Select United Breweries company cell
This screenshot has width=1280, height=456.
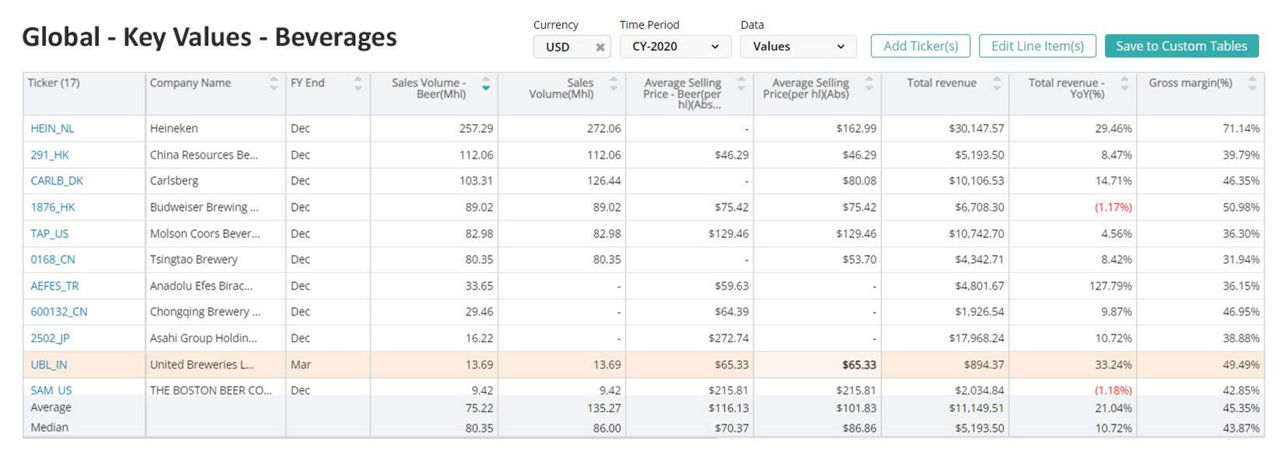215,365
